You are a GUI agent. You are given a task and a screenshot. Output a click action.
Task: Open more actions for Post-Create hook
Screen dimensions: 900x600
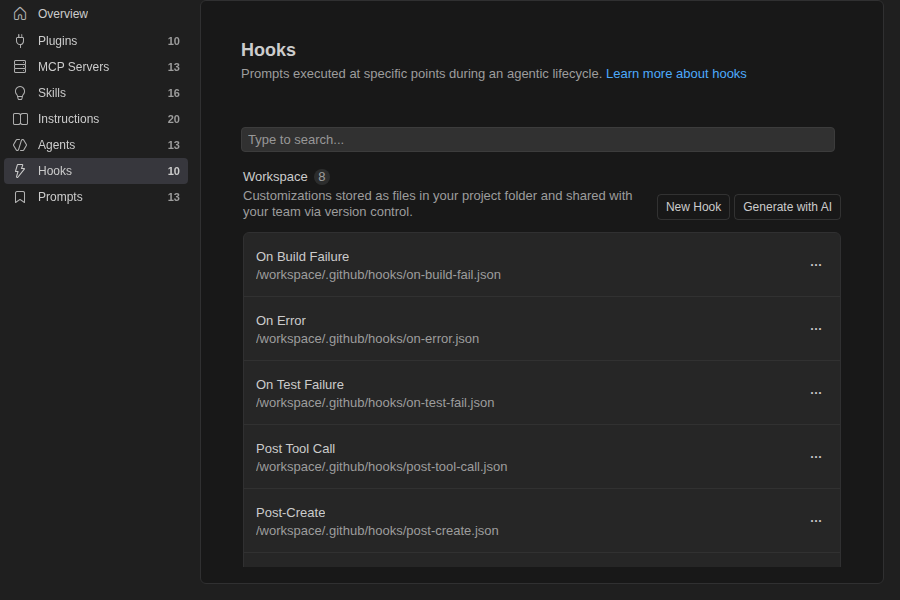click(x=816, y=521)
